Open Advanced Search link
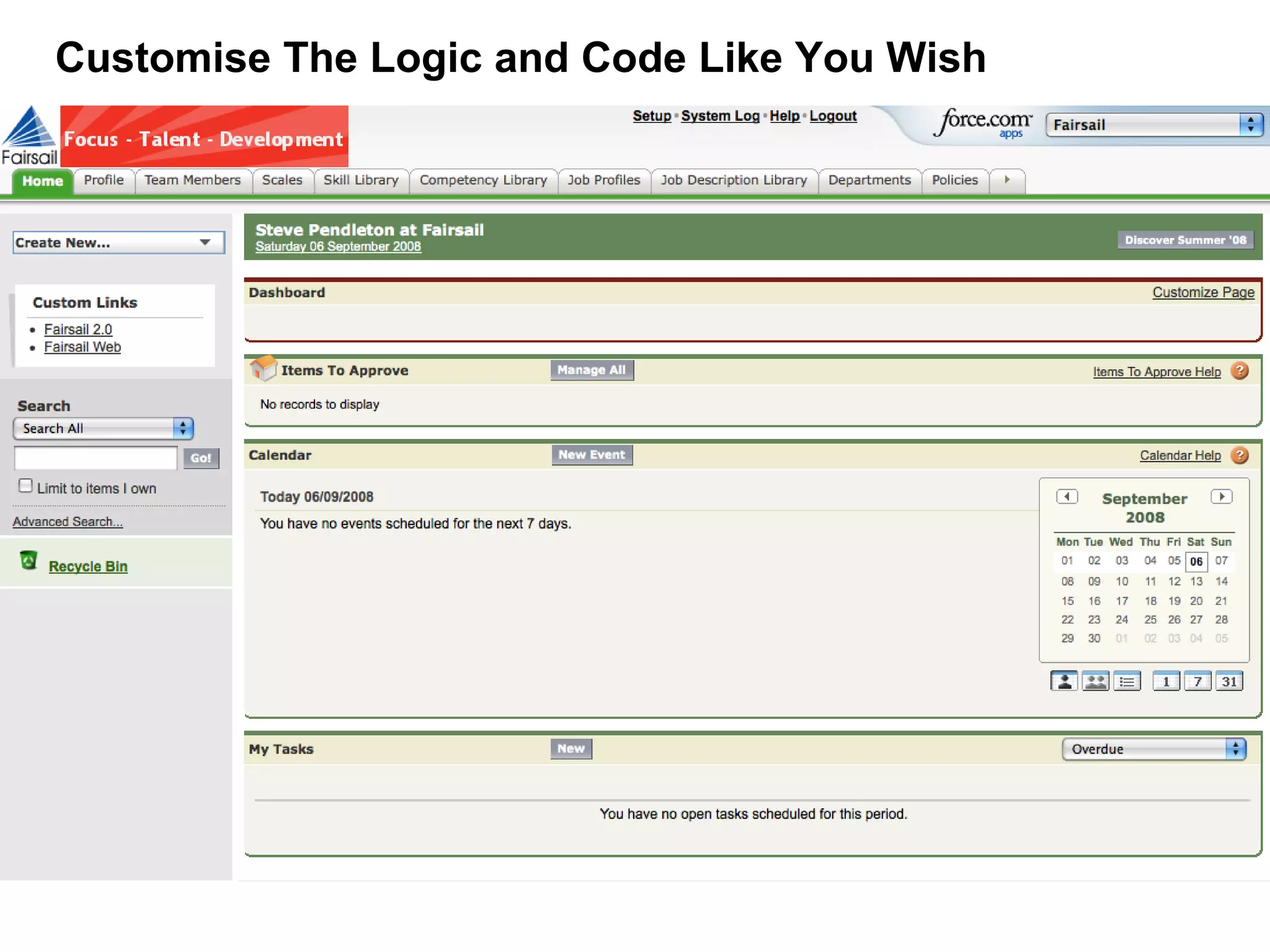 click(68, 522)
